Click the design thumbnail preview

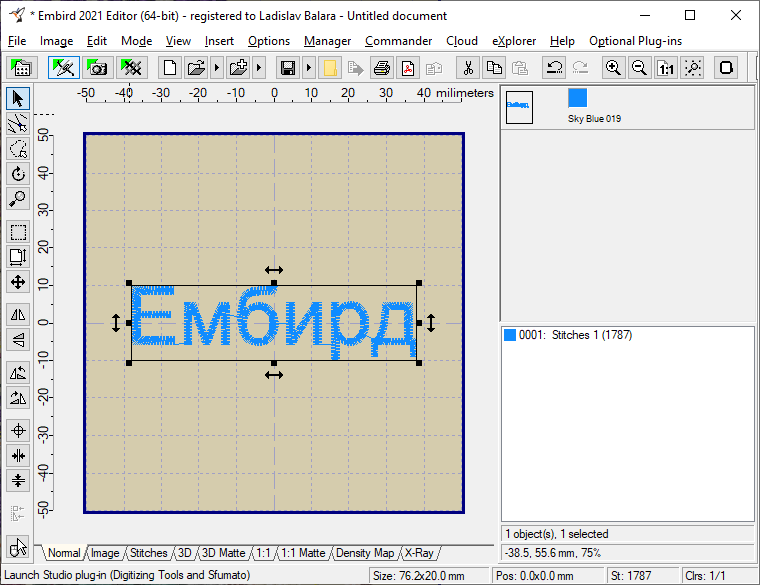click(x=519, y=106)
